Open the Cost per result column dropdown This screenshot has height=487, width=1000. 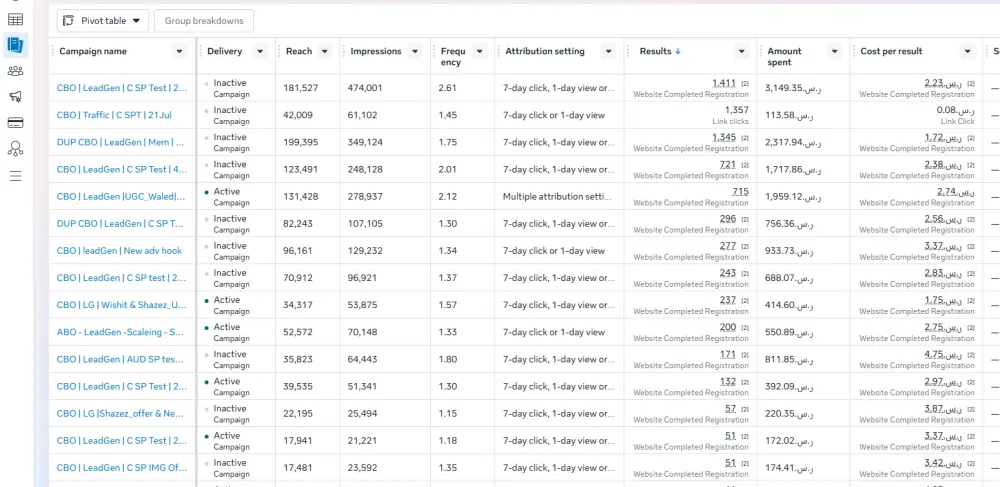pyautogui.click(x=965, y=52)
